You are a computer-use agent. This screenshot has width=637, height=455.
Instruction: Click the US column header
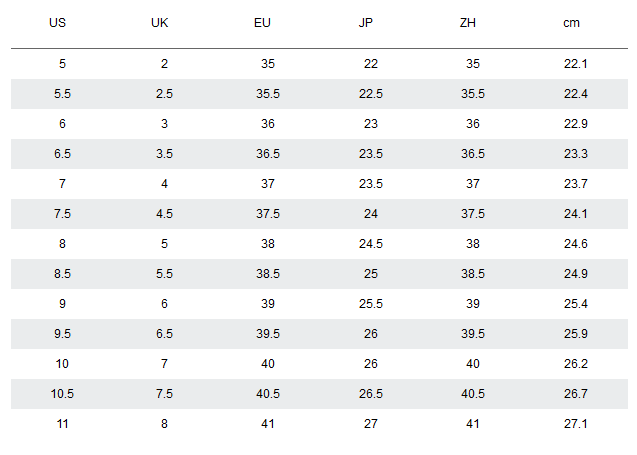[x=57, y=23]
